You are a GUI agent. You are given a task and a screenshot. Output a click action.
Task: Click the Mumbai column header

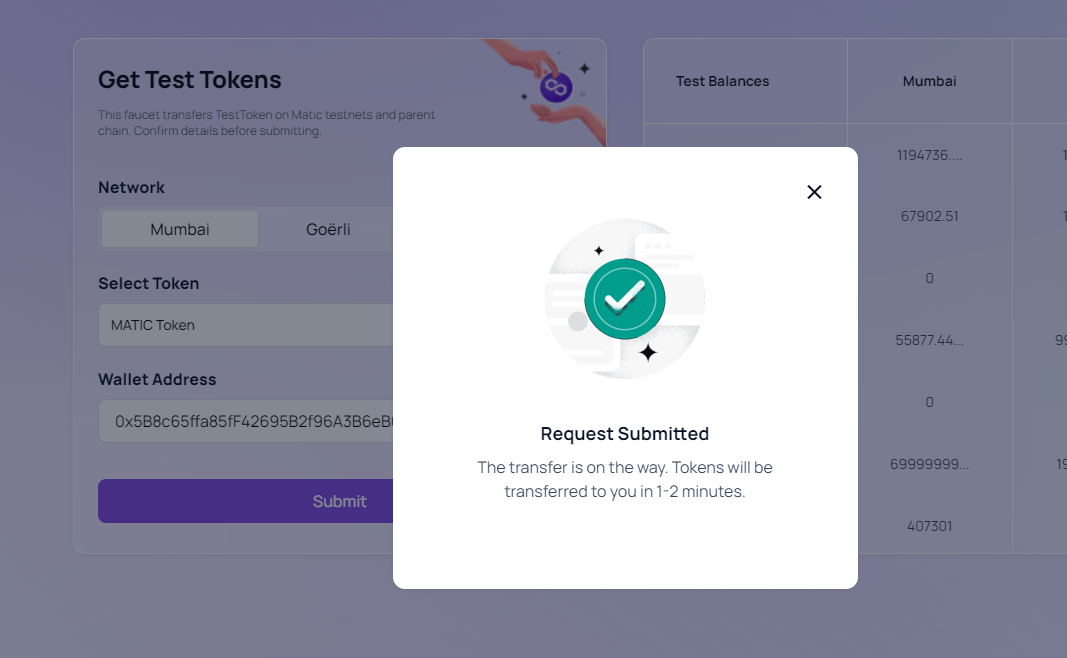(929, 81)
